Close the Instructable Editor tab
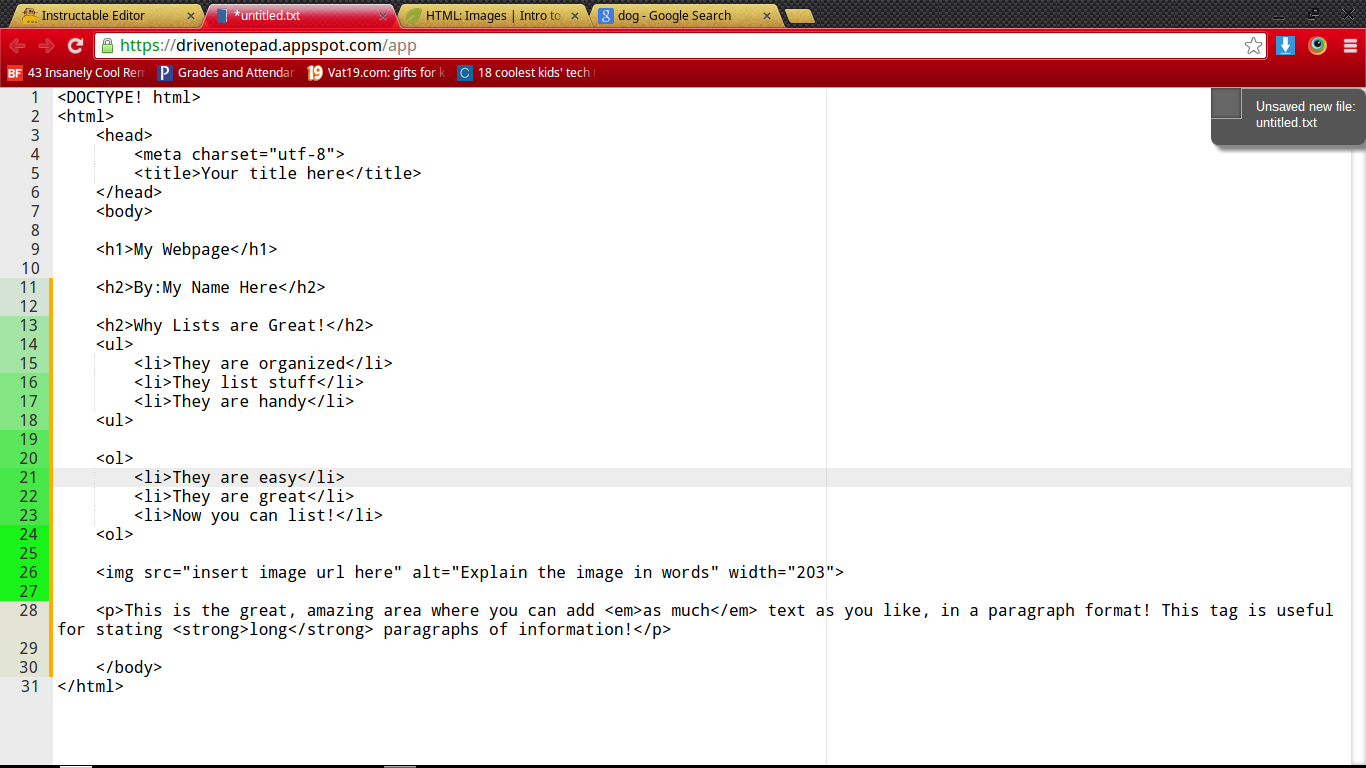Screen dimensions: 1366x768 point(190,16)
